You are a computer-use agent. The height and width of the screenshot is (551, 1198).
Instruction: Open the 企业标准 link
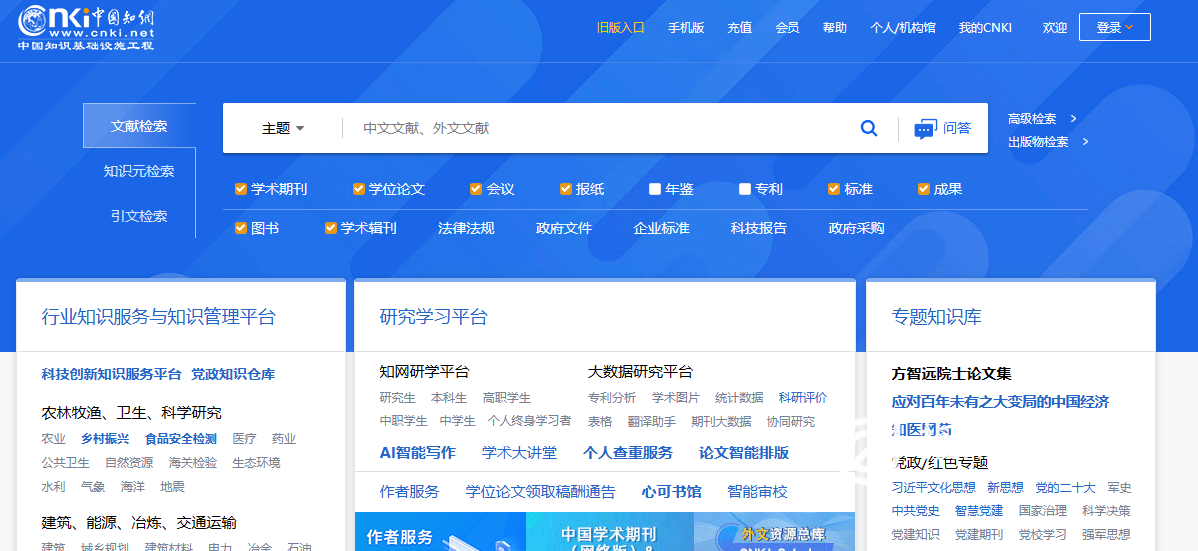click(662, 228)
